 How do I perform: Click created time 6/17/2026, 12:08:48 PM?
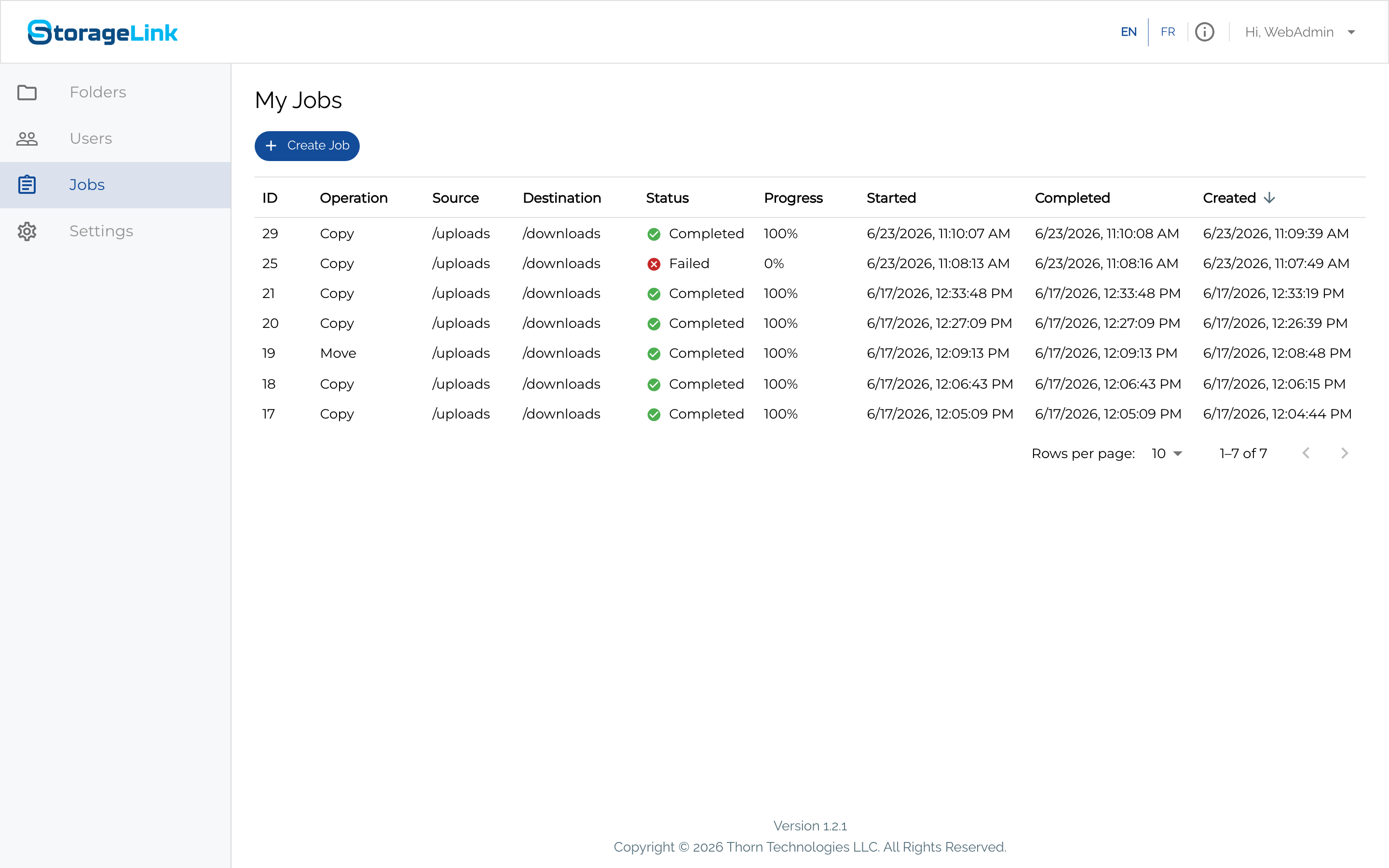(1277, 353)
